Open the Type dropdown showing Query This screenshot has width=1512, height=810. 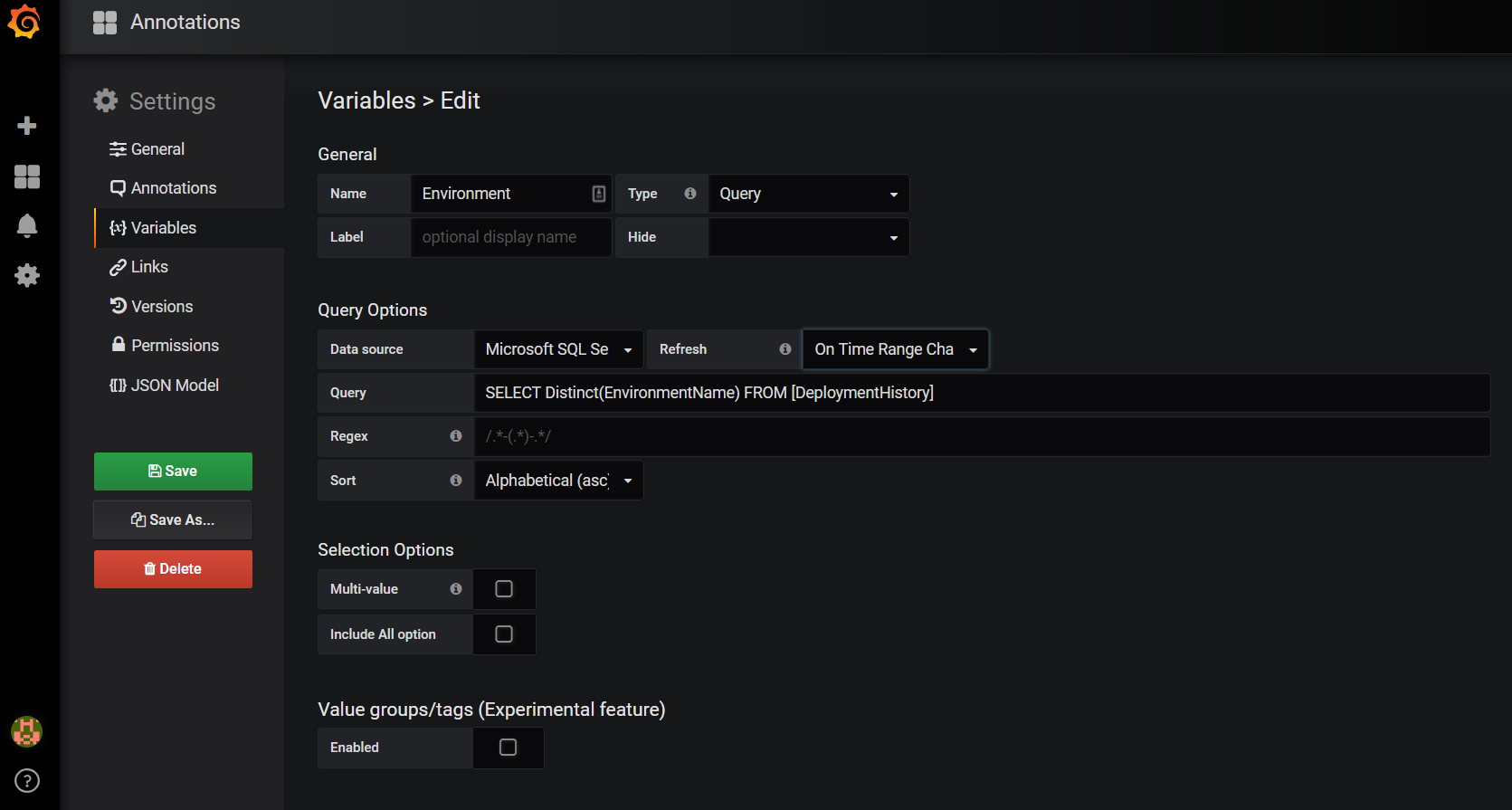point(808,194)
